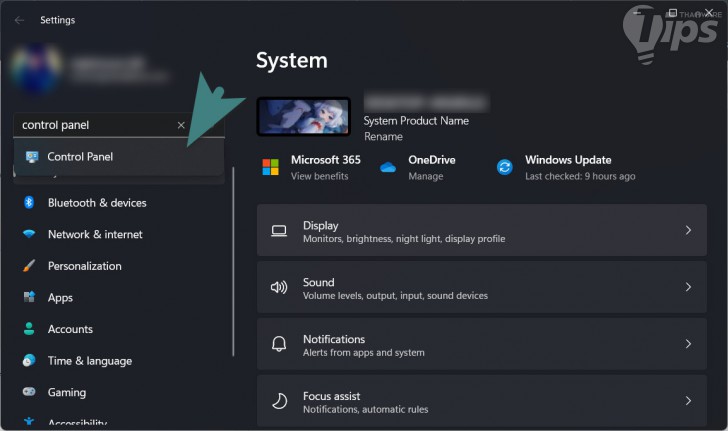
Task: Click the paintbrush Personalization icon
Action: pyautogui.click(x=29, y=266)
